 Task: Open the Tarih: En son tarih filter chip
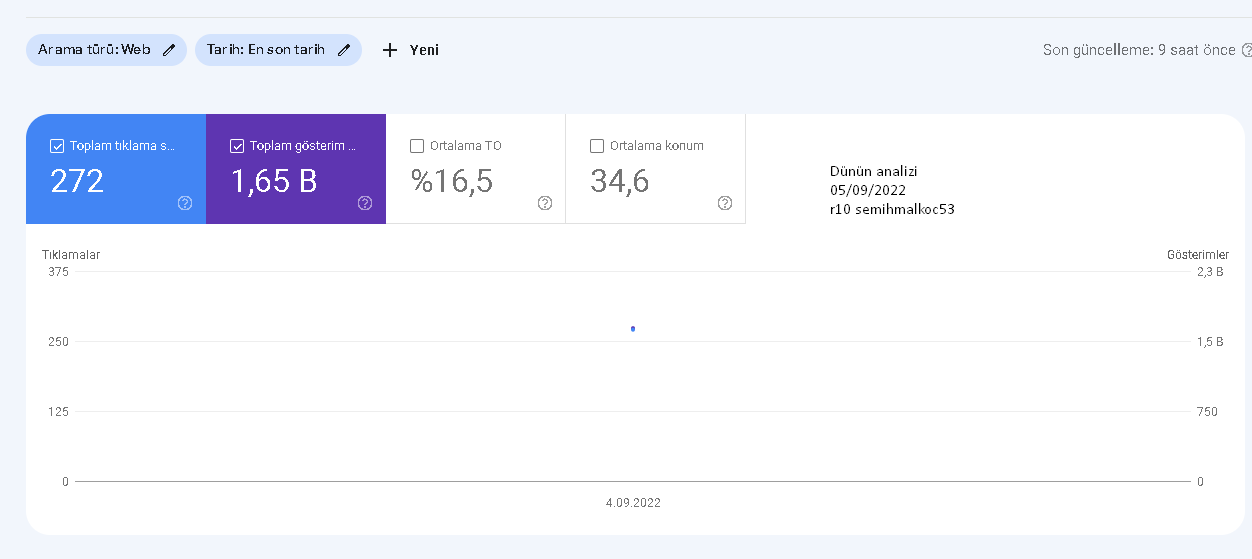278,50
